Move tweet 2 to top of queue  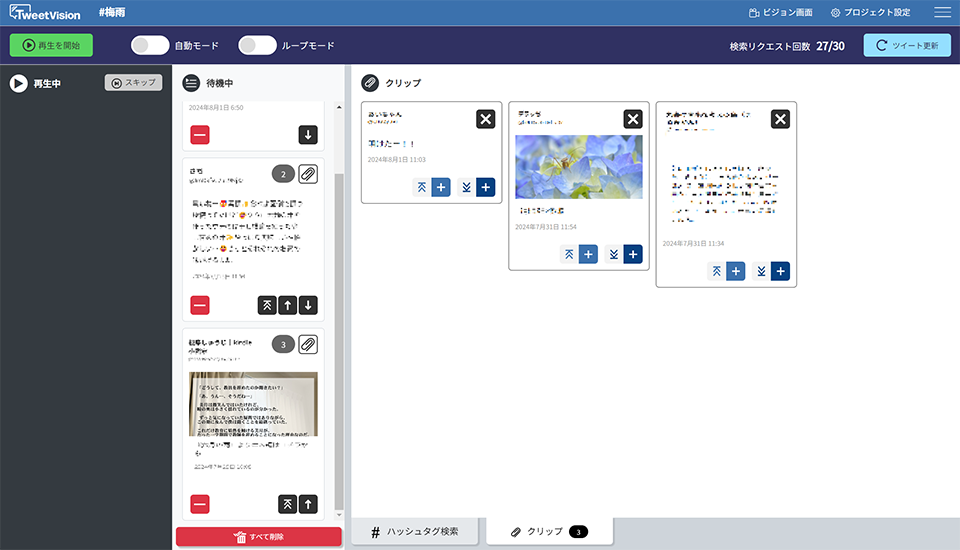pyautogui.click(x=267, y=305)
